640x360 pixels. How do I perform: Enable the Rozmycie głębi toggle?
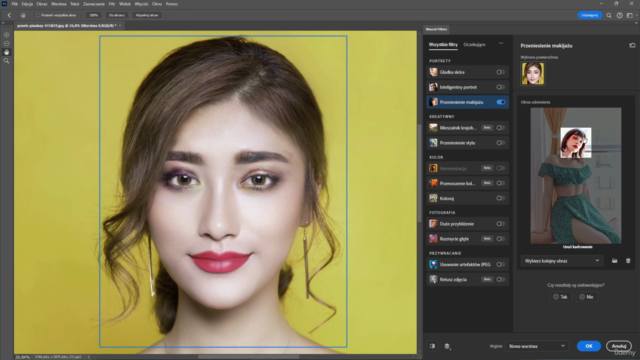(500, 239)
